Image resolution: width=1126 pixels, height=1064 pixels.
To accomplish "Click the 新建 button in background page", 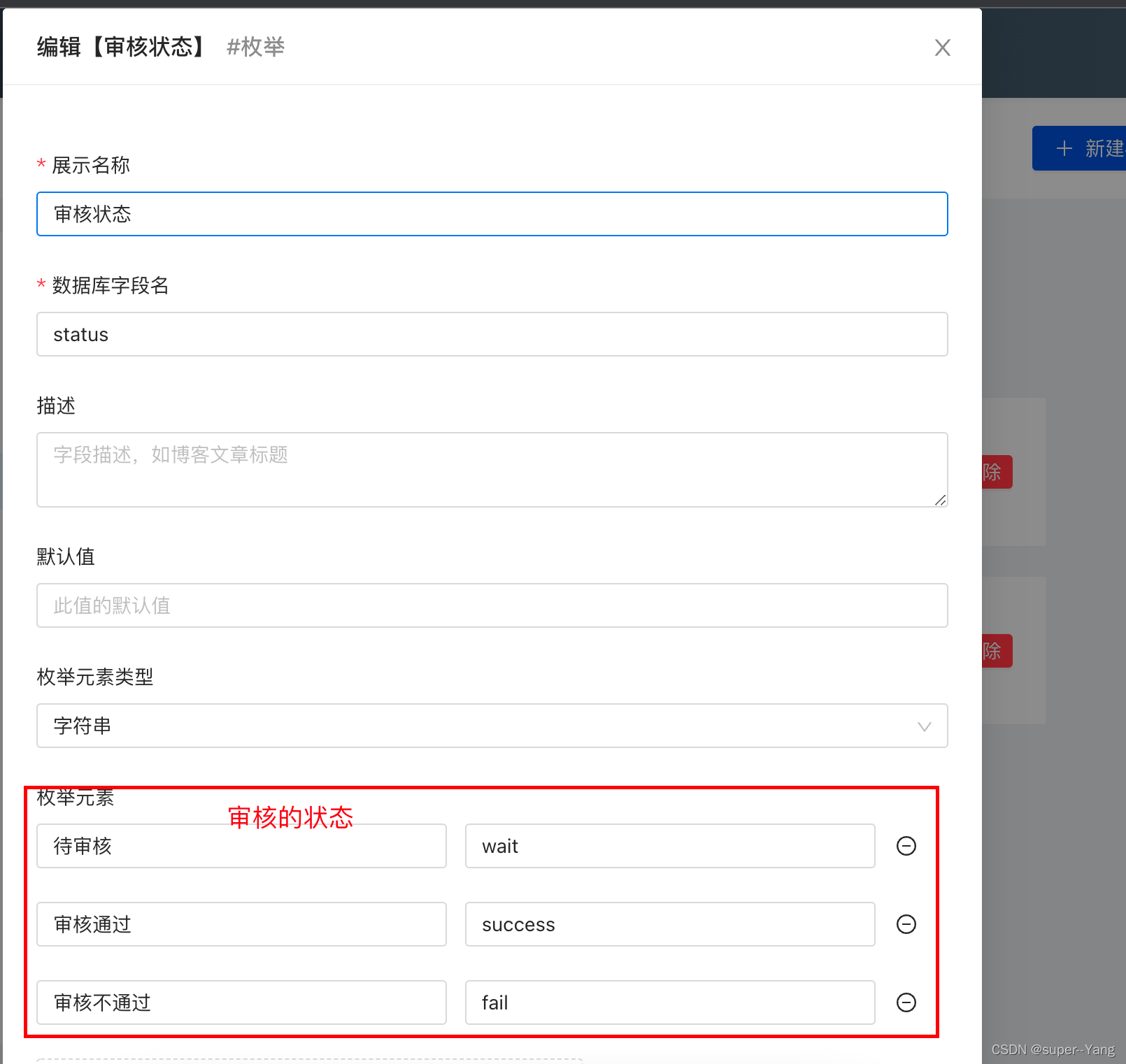I will point(1079,148).
